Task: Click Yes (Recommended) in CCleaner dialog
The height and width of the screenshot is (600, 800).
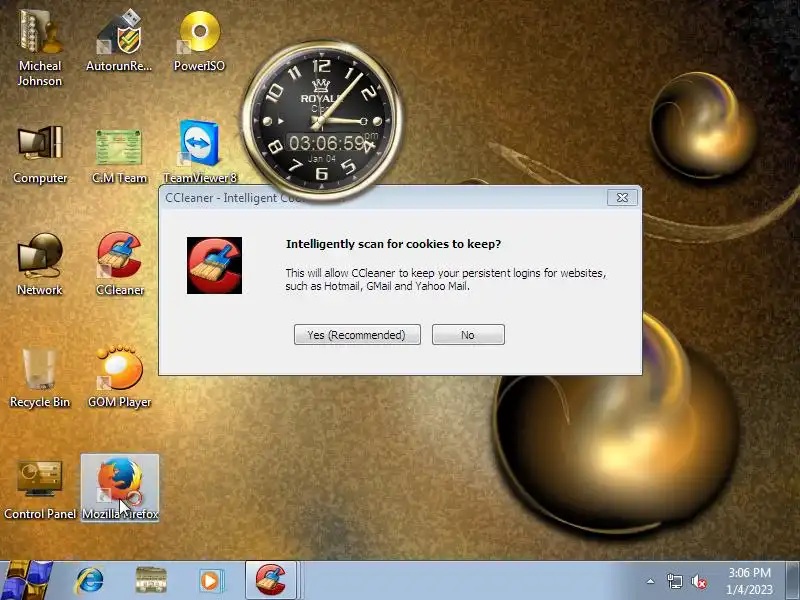Action: point(357,335)
